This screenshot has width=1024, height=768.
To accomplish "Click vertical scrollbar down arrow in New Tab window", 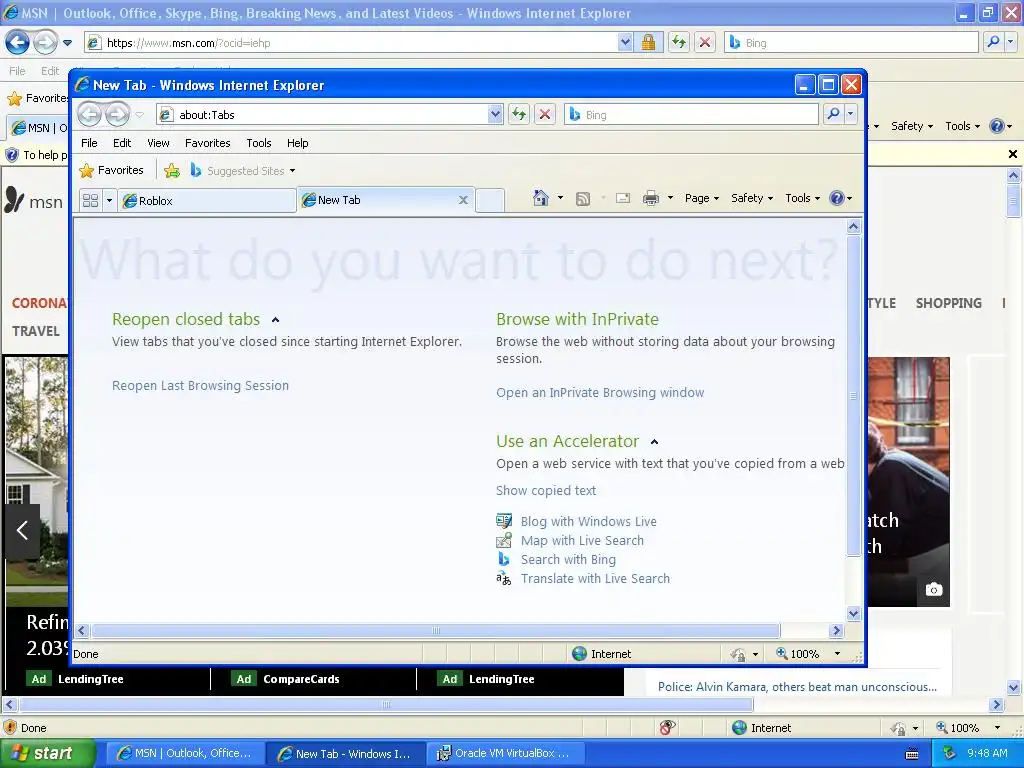I will [x=853, y=613].
